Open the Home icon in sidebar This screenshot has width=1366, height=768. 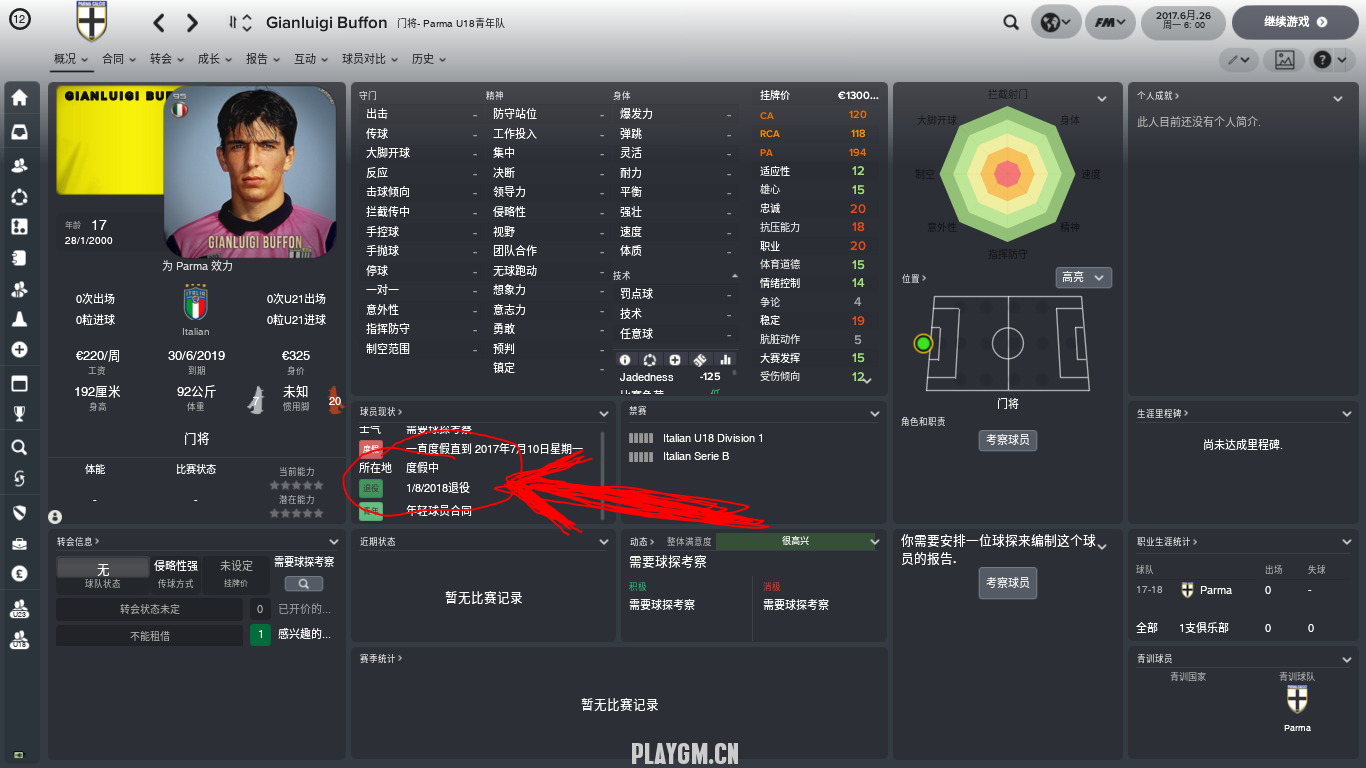click(x=19, y=98)
